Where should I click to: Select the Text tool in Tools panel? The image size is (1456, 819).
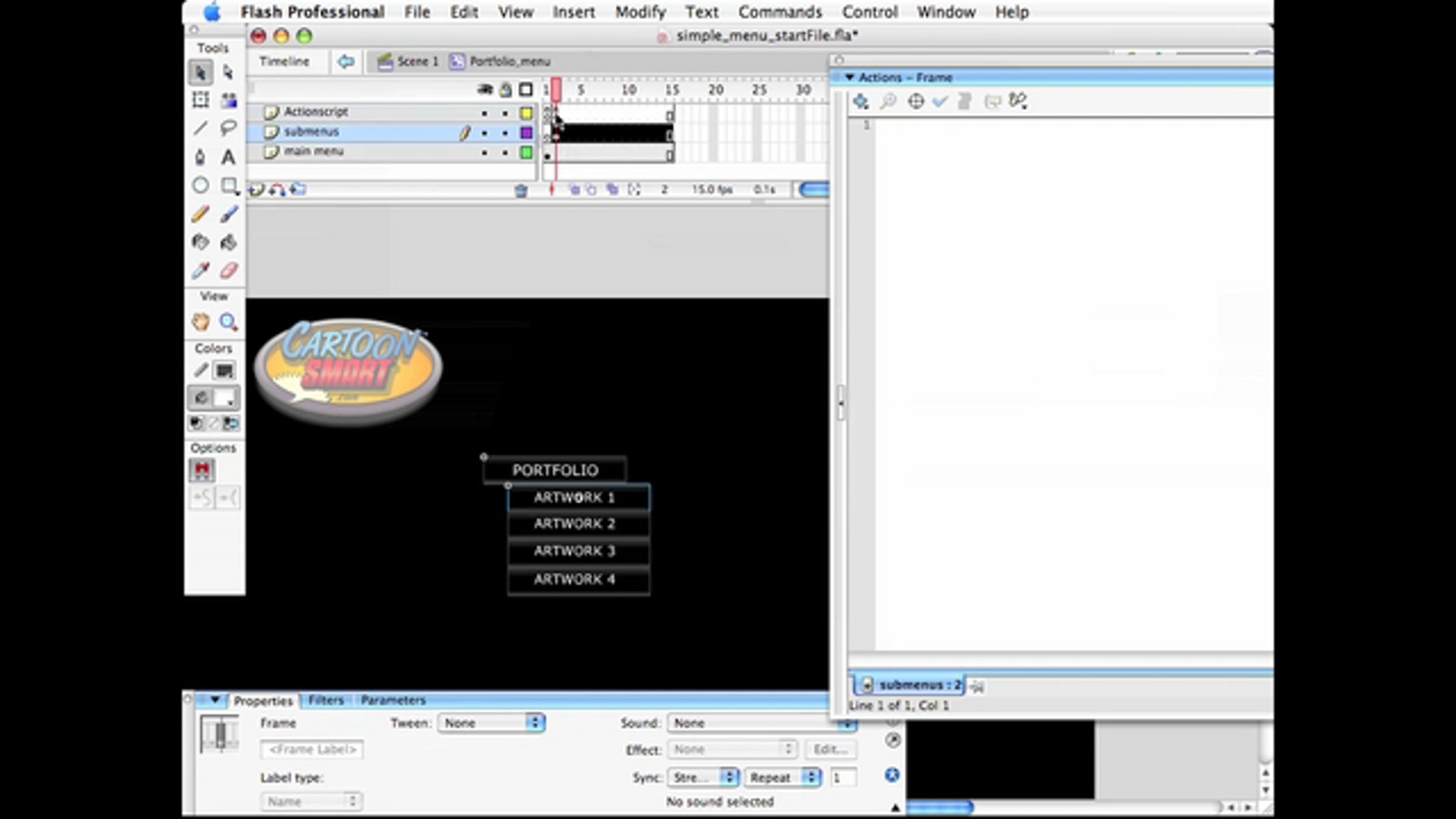coord(228,157)
